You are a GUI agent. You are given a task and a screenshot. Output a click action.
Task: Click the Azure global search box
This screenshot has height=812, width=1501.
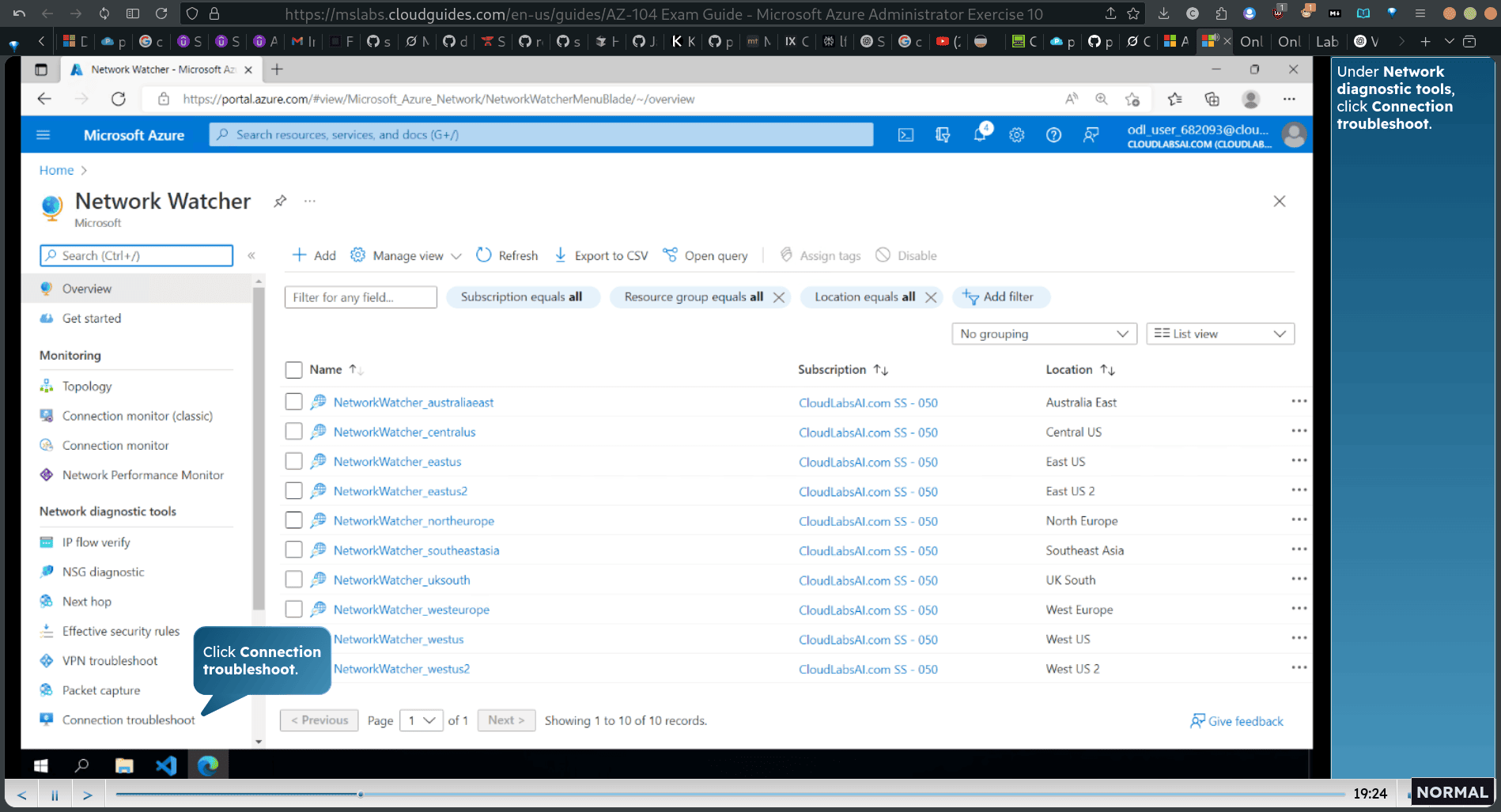click(542, 135)
